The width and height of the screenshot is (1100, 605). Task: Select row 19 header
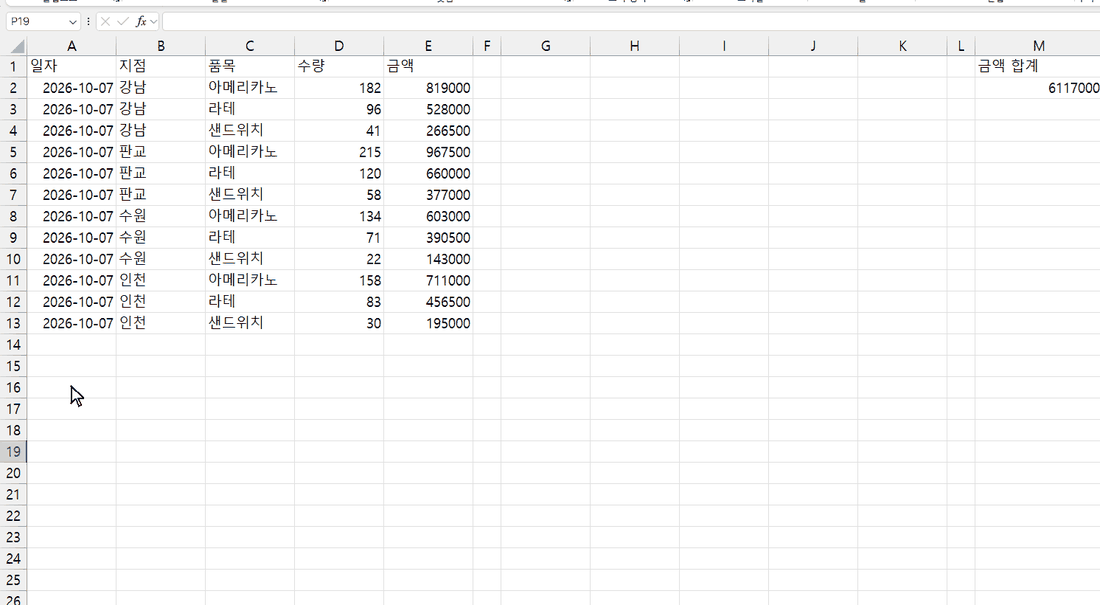pyautogui.click(x=13, y=452)
